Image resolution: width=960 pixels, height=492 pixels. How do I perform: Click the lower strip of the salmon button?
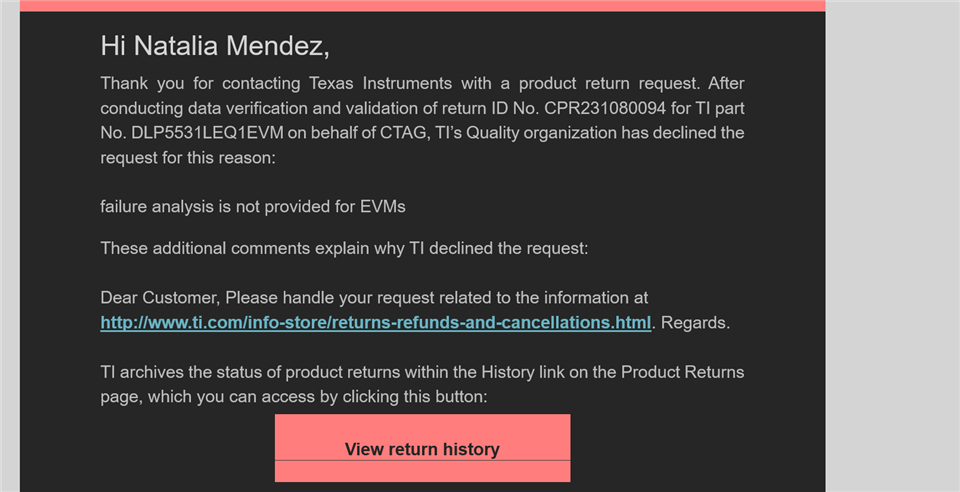(x=422, y=471)
